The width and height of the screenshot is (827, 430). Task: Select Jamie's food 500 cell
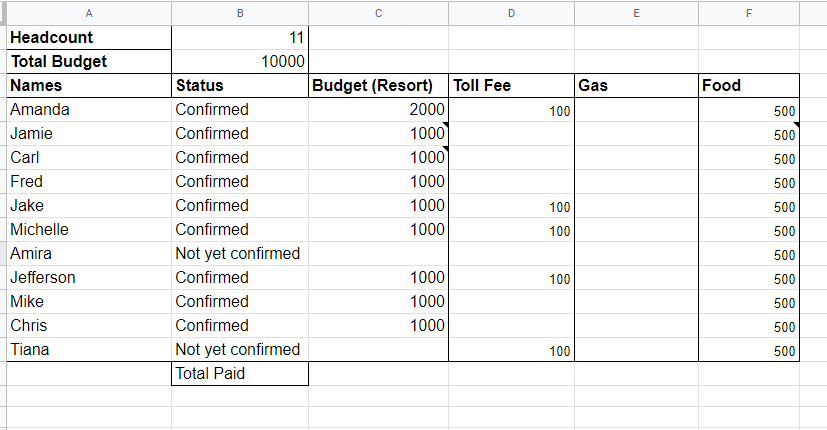[x=749, y=133]
